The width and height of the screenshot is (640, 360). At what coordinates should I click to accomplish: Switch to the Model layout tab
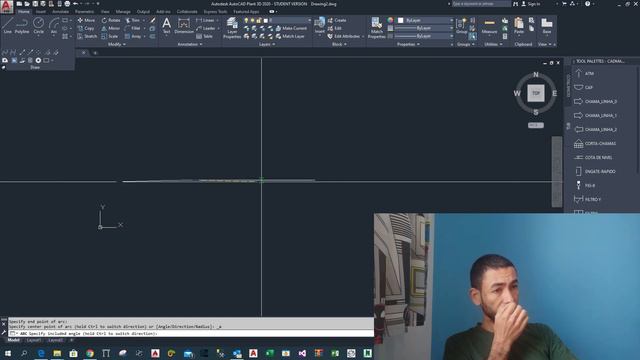pyautogui.click(x=13, y=340)
